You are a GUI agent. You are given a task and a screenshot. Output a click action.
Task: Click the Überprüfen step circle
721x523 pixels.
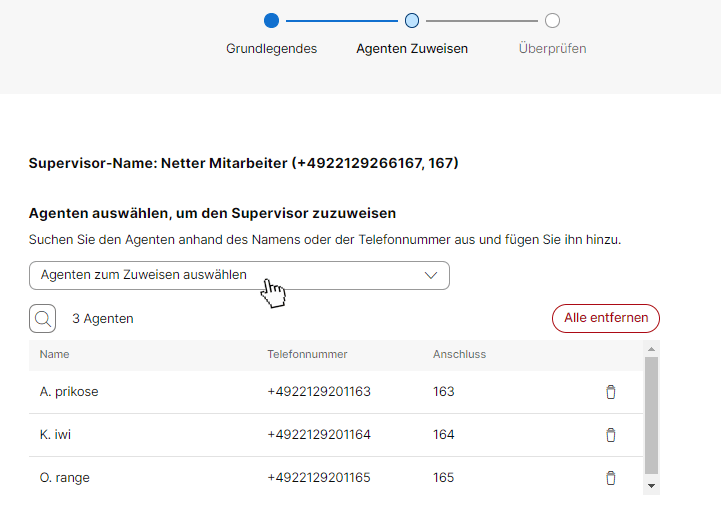pyautogui.click(x=552, y=20)
